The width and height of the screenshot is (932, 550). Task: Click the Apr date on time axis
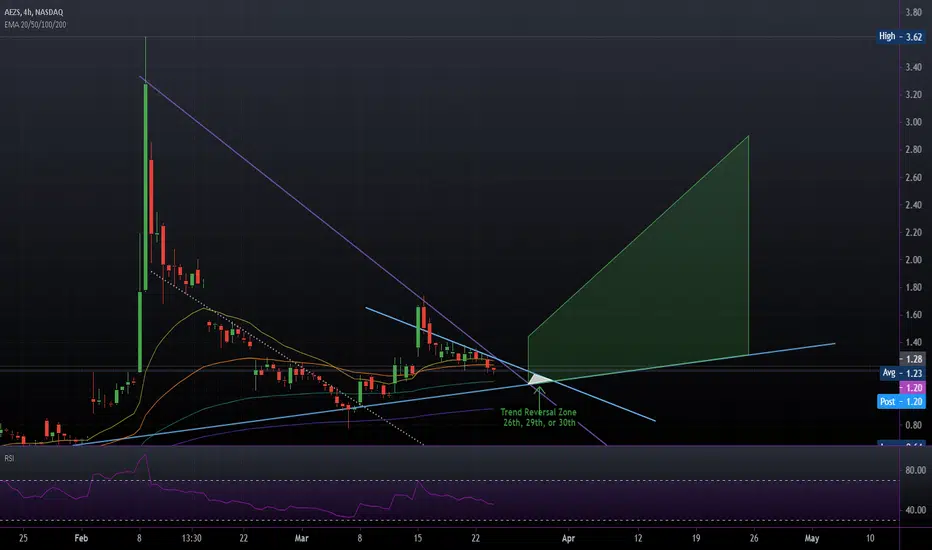(568, 538)
